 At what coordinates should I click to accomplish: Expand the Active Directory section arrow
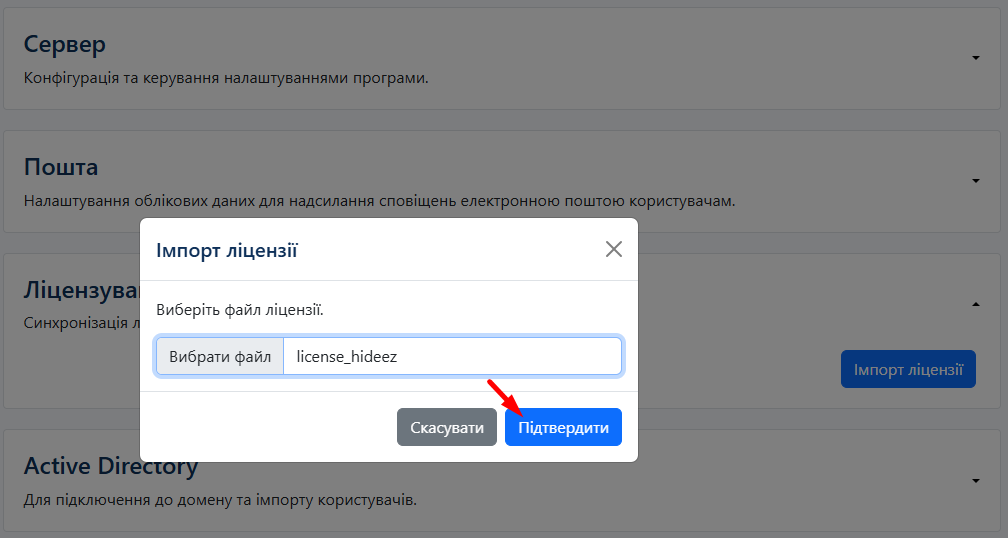pos(976,481)
